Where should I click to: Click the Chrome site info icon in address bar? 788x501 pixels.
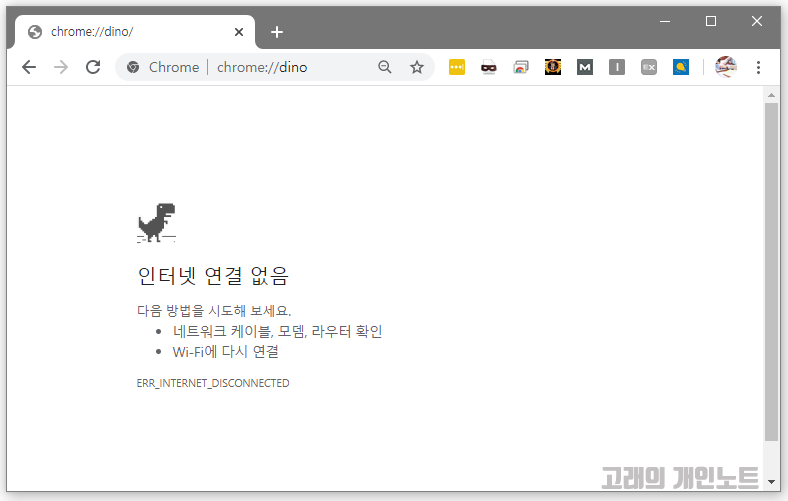click(x=133, y=67)
